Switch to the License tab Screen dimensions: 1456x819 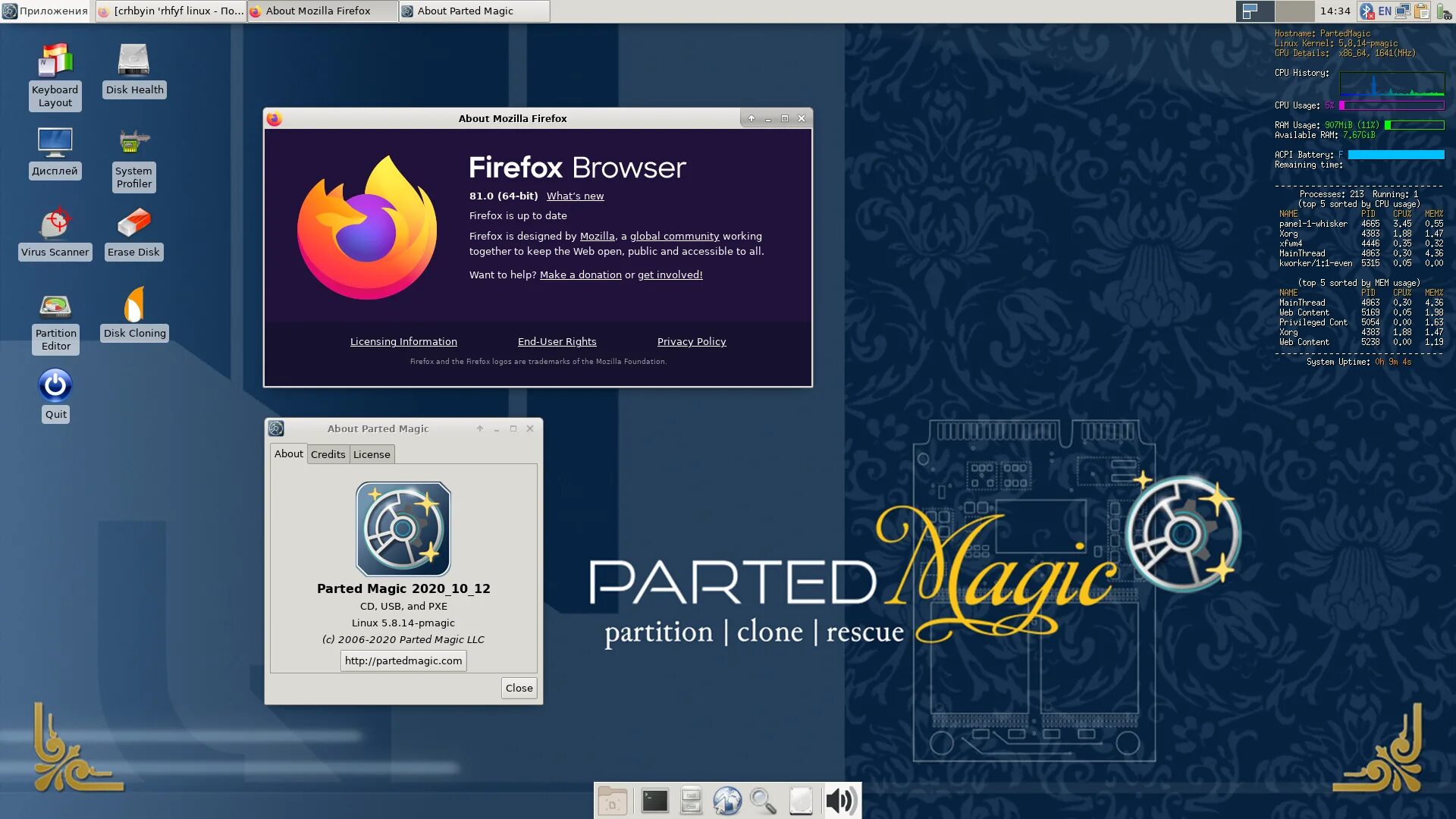click(x=372, y=454)
